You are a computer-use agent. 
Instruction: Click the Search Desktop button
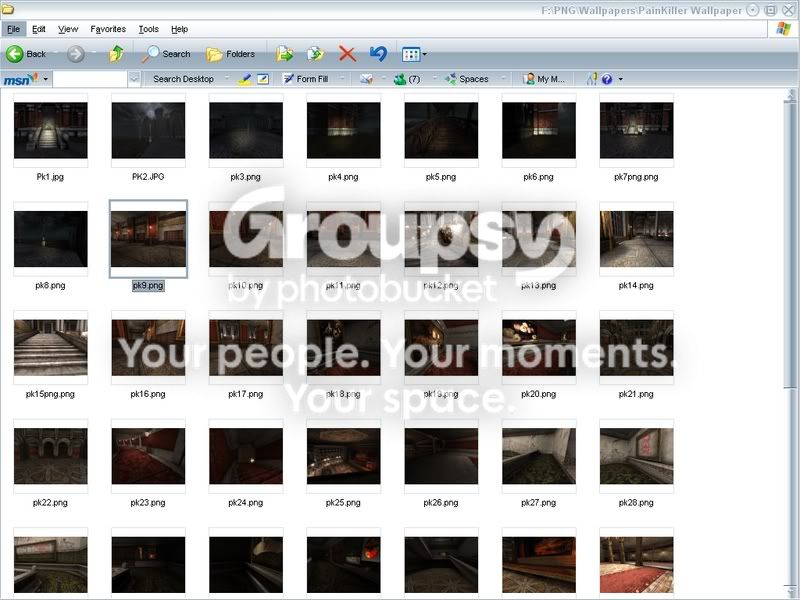[x=183, y=79]
